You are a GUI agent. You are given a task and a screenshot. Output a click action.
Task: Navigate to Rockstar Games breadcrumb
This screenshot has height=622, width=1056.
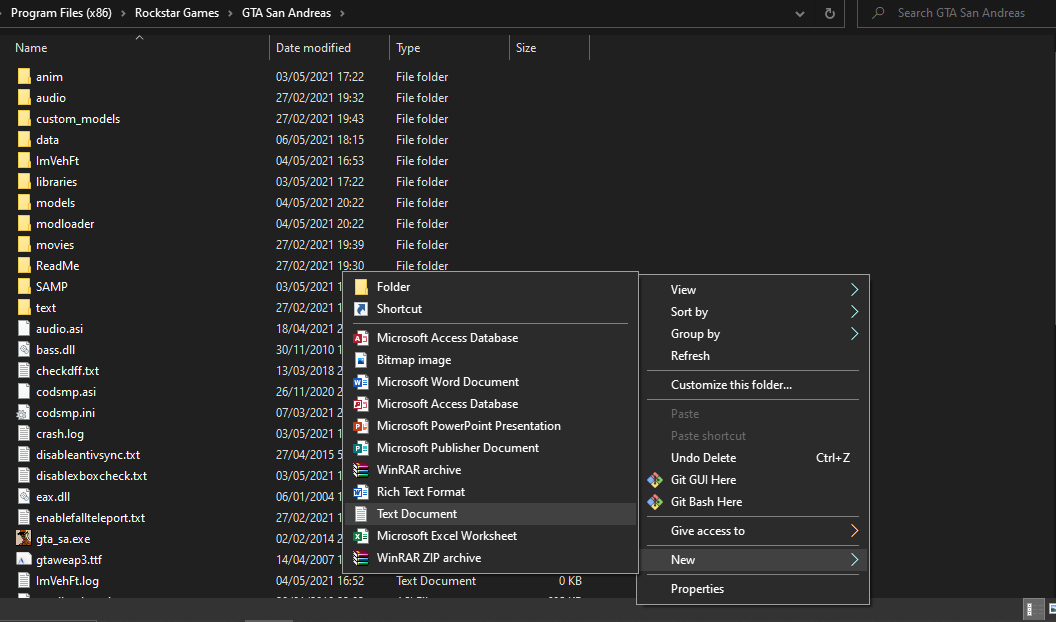pos(176,13)
